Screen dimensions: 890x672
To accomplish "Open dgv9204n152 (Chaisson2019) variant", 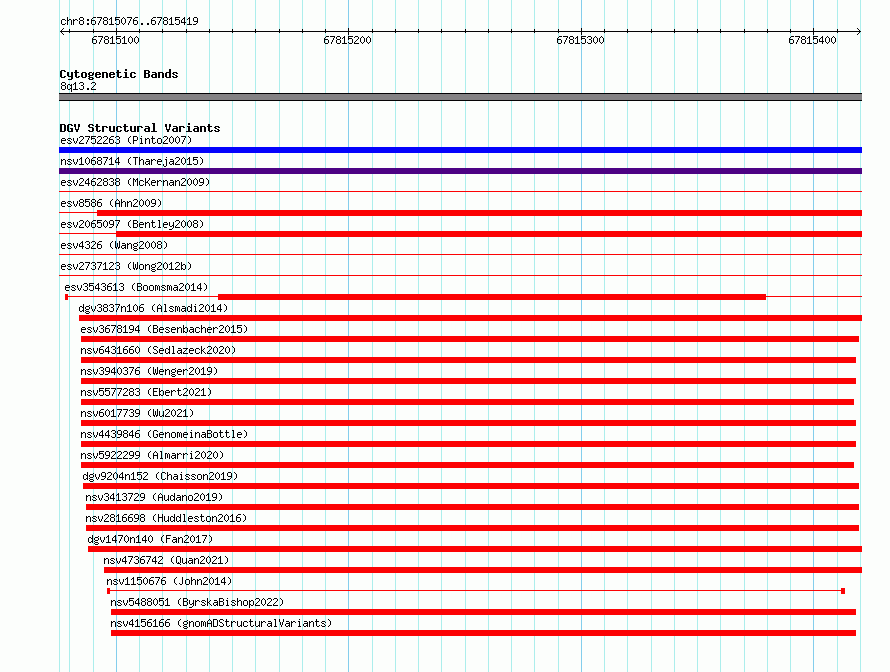I will [x=160, y=476].
